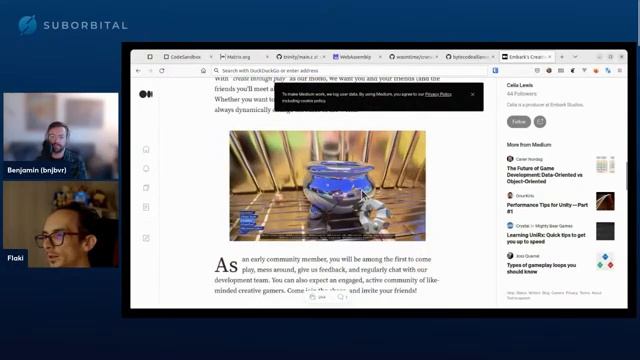Open Medium notifications bell icon
640x360 pixels.
coord(146,169)
